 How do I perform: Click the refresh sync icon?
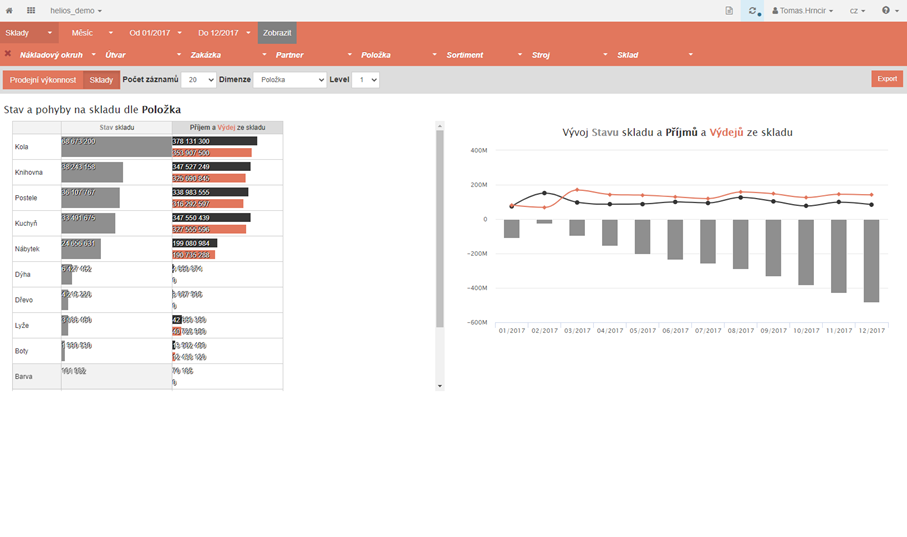752,10
